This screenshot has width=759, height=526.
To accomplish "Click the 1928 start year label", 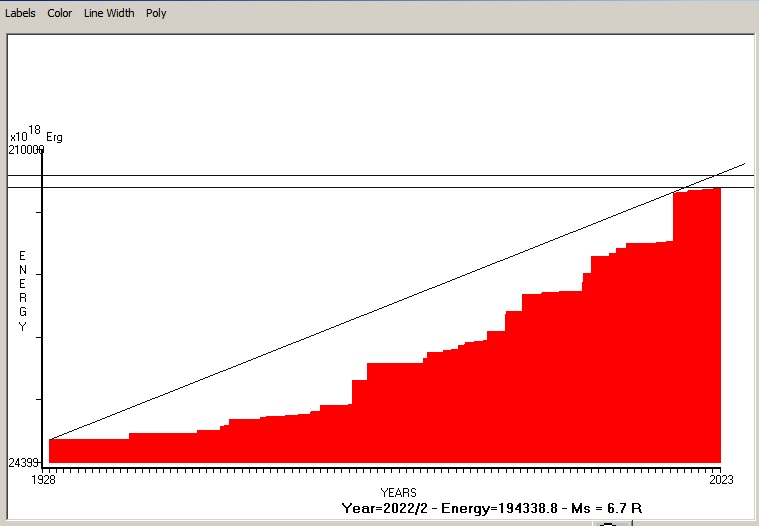I will 44,480.
